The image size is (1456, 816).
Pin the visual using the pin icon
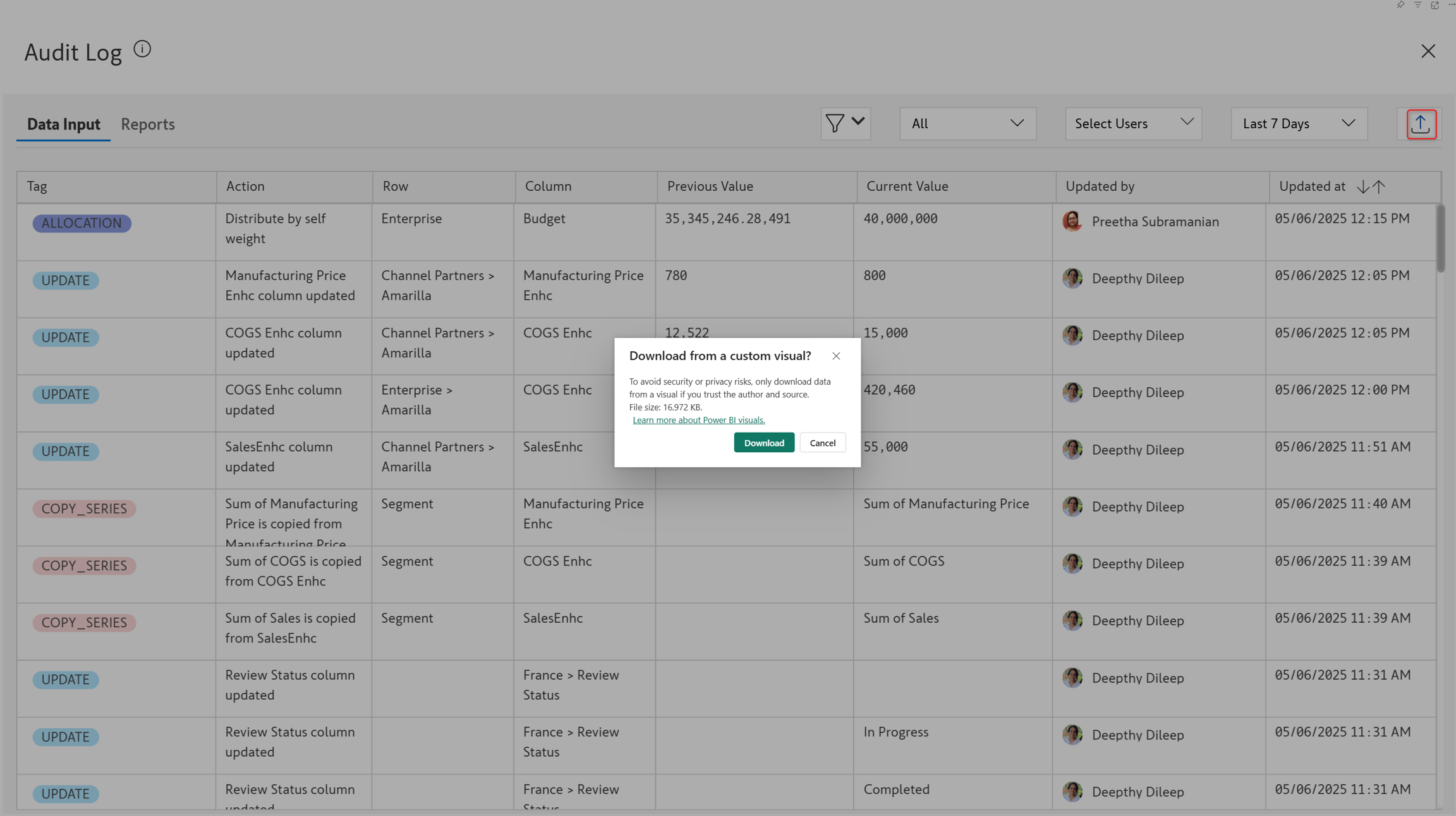point(1400,5)
